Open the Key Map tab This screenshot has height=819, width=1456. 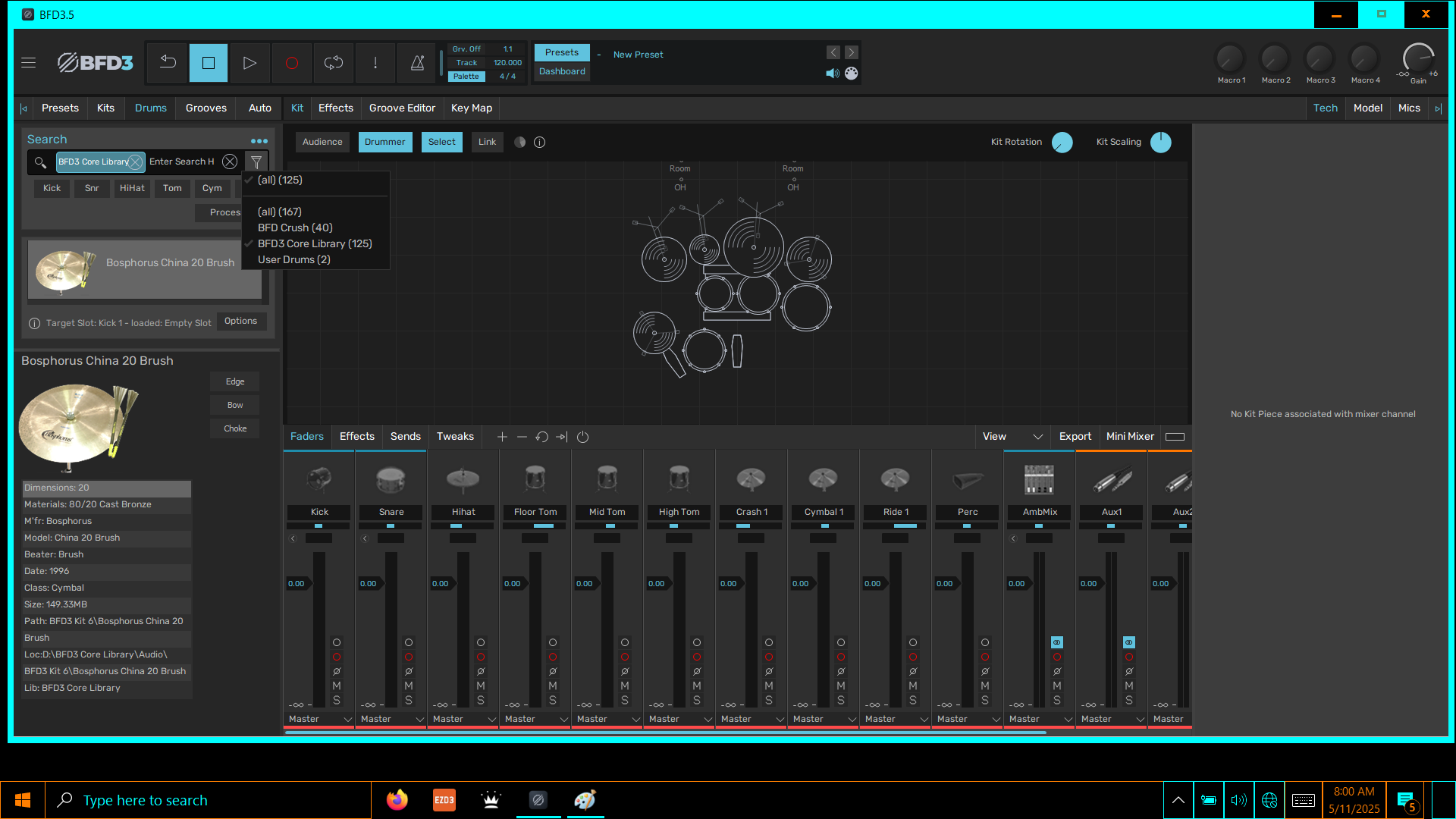tap(472, 108)
